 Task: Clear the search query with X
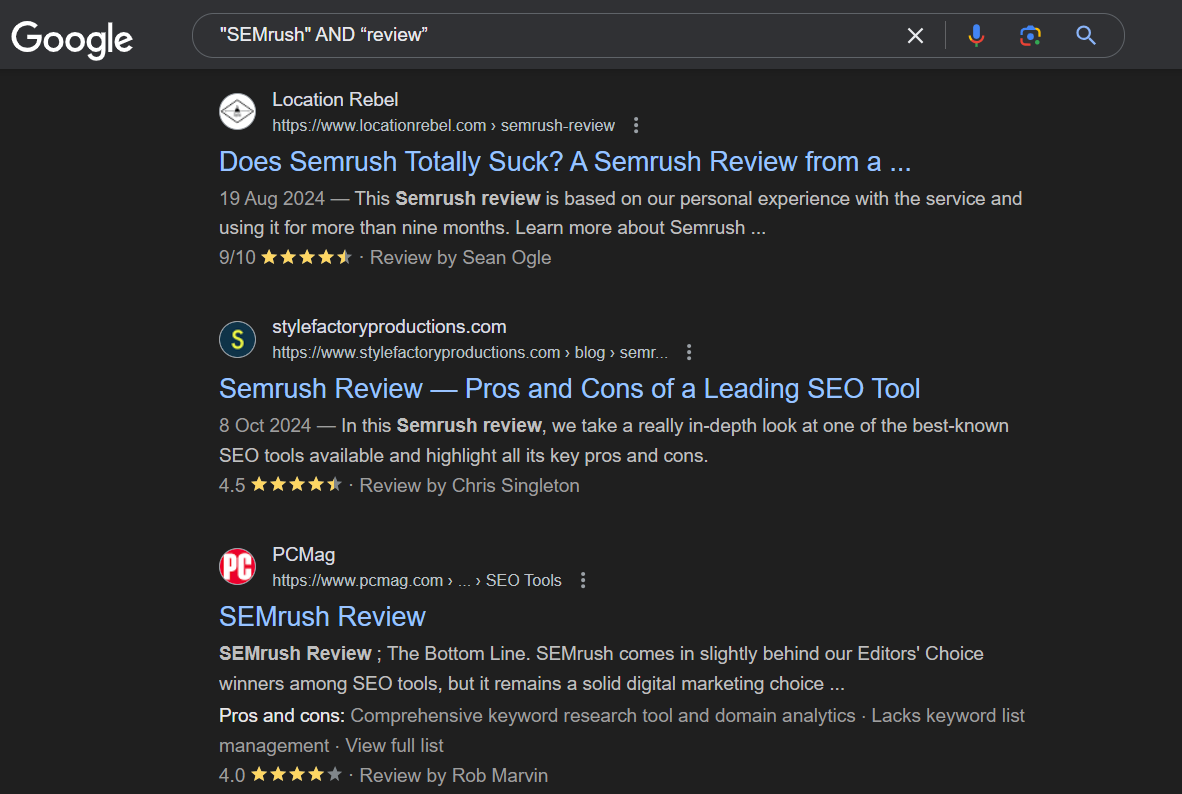click(x=915, y=35)
